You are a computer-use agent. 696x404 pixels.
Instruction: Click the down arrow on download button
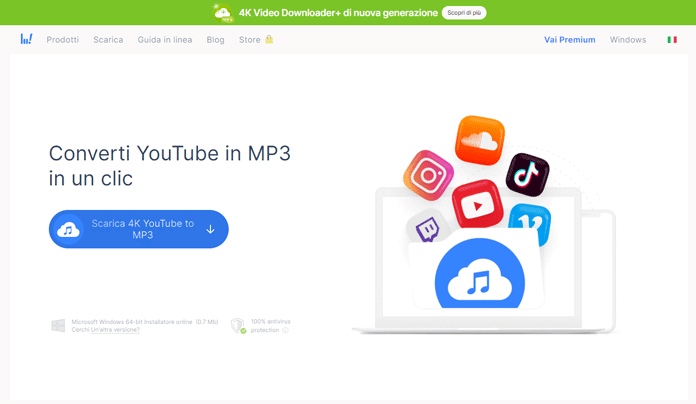coord(210,229)
